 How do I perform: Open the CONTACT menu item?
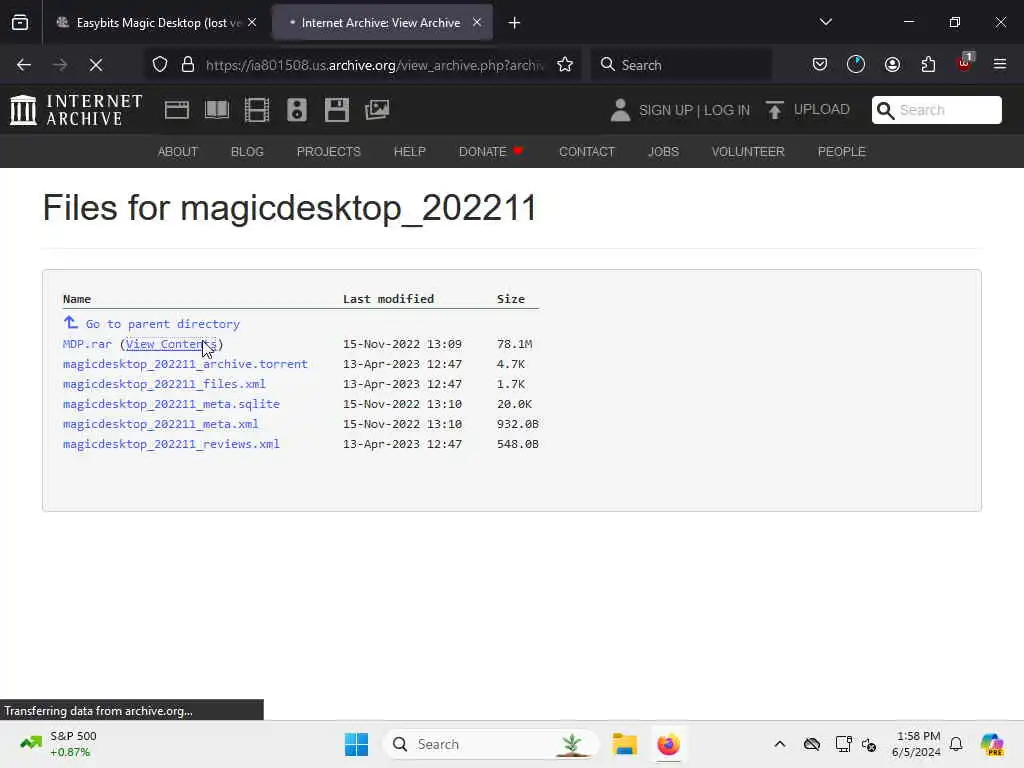tap(587, 152)
